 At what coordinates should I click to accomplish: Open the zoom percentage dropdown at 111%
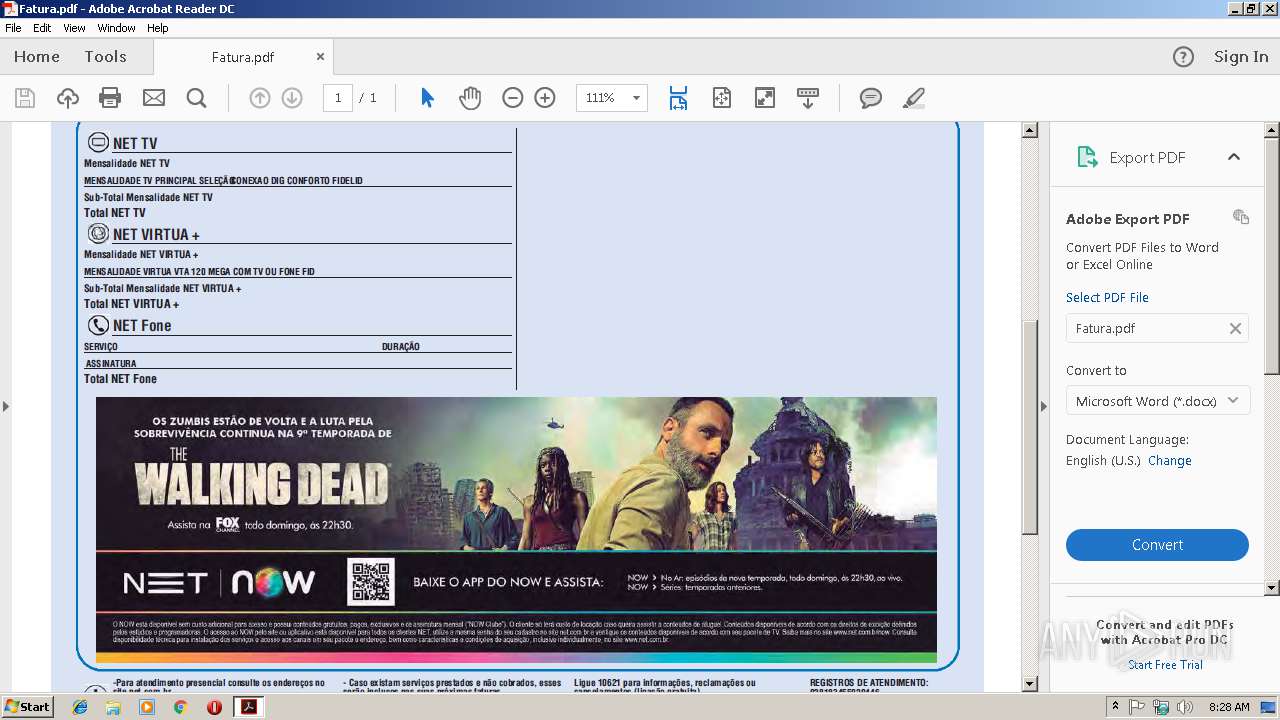click(636, 98)
